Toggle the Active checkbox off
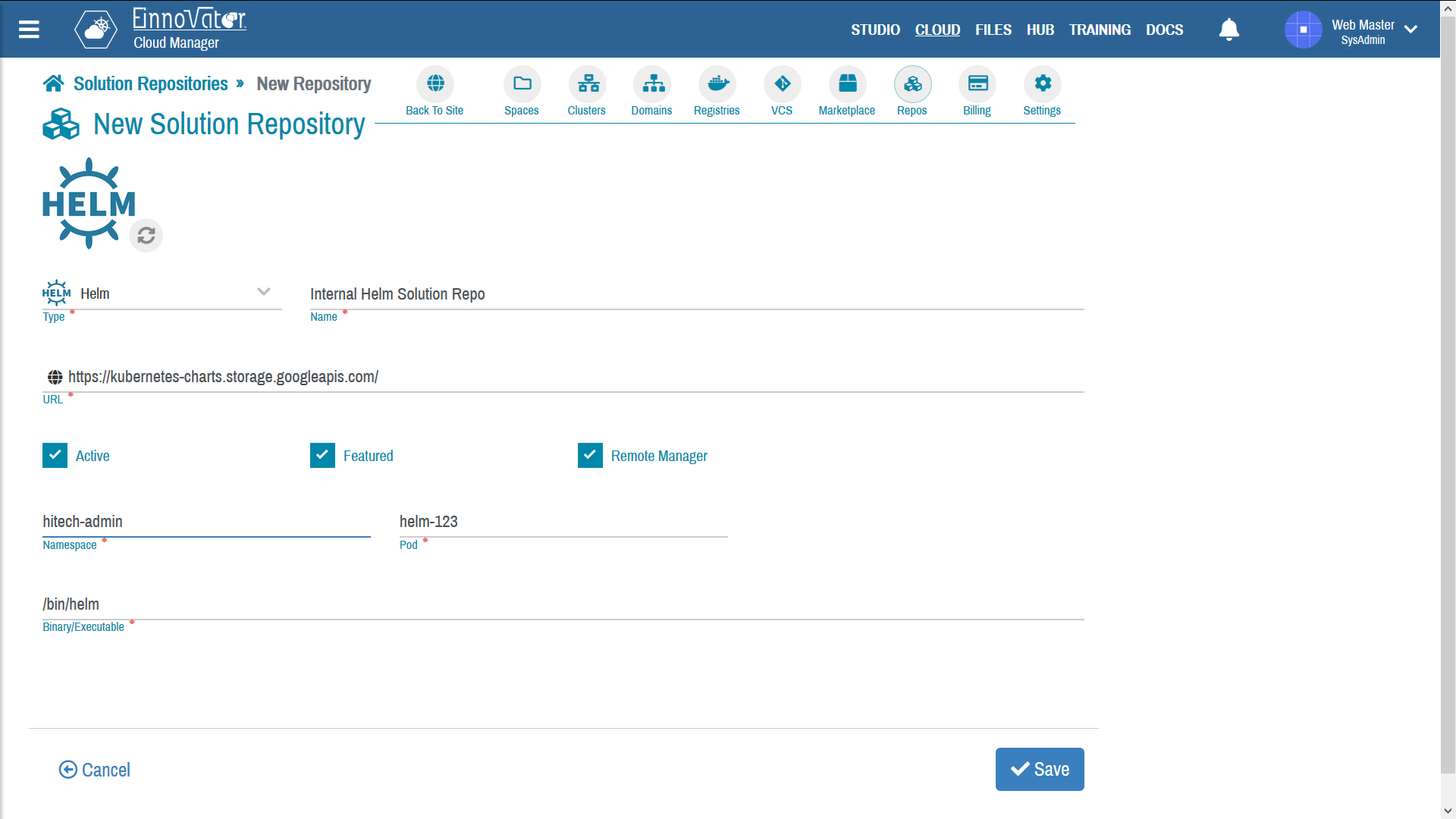Image resolution: width=1456 pixels, height=819 pixels. (54, 455)
